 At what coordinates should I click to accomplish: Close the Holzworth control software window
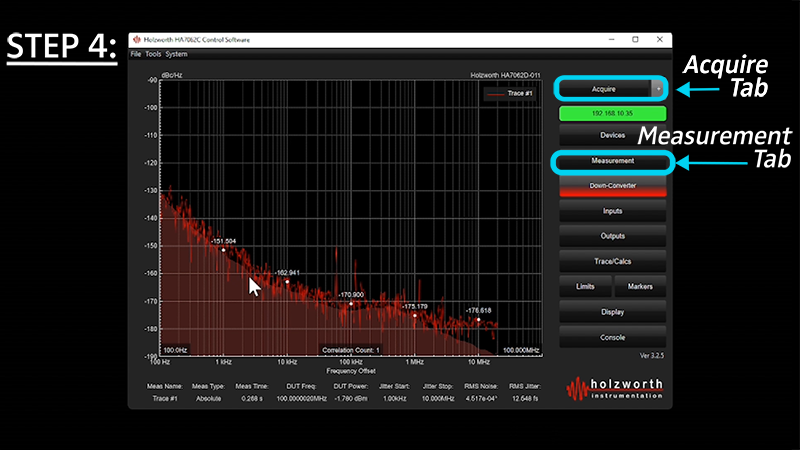pos(660,39)
